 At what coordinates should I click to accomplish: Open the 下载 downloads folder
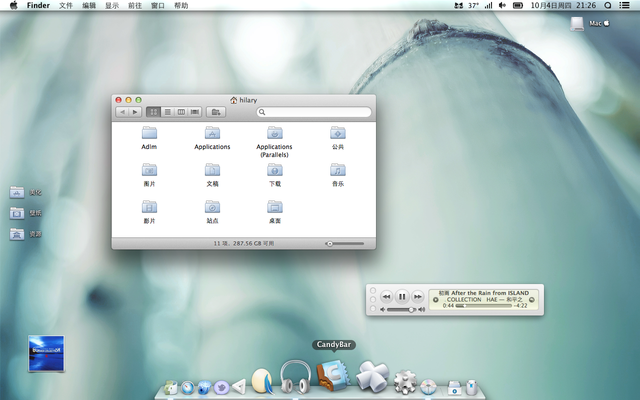pos(274,170)
